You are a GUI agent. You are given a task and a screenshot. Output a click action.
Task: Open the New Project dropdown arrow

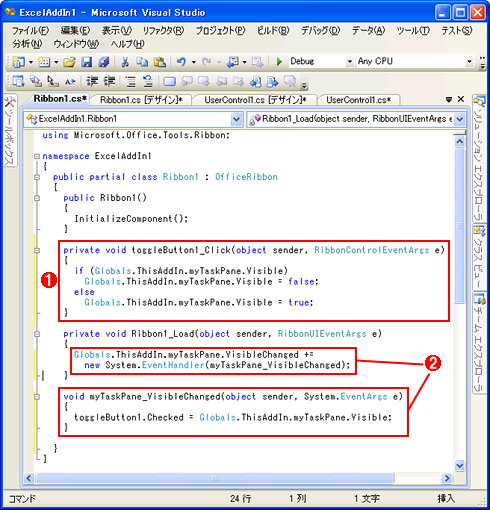tap(31, 62)
